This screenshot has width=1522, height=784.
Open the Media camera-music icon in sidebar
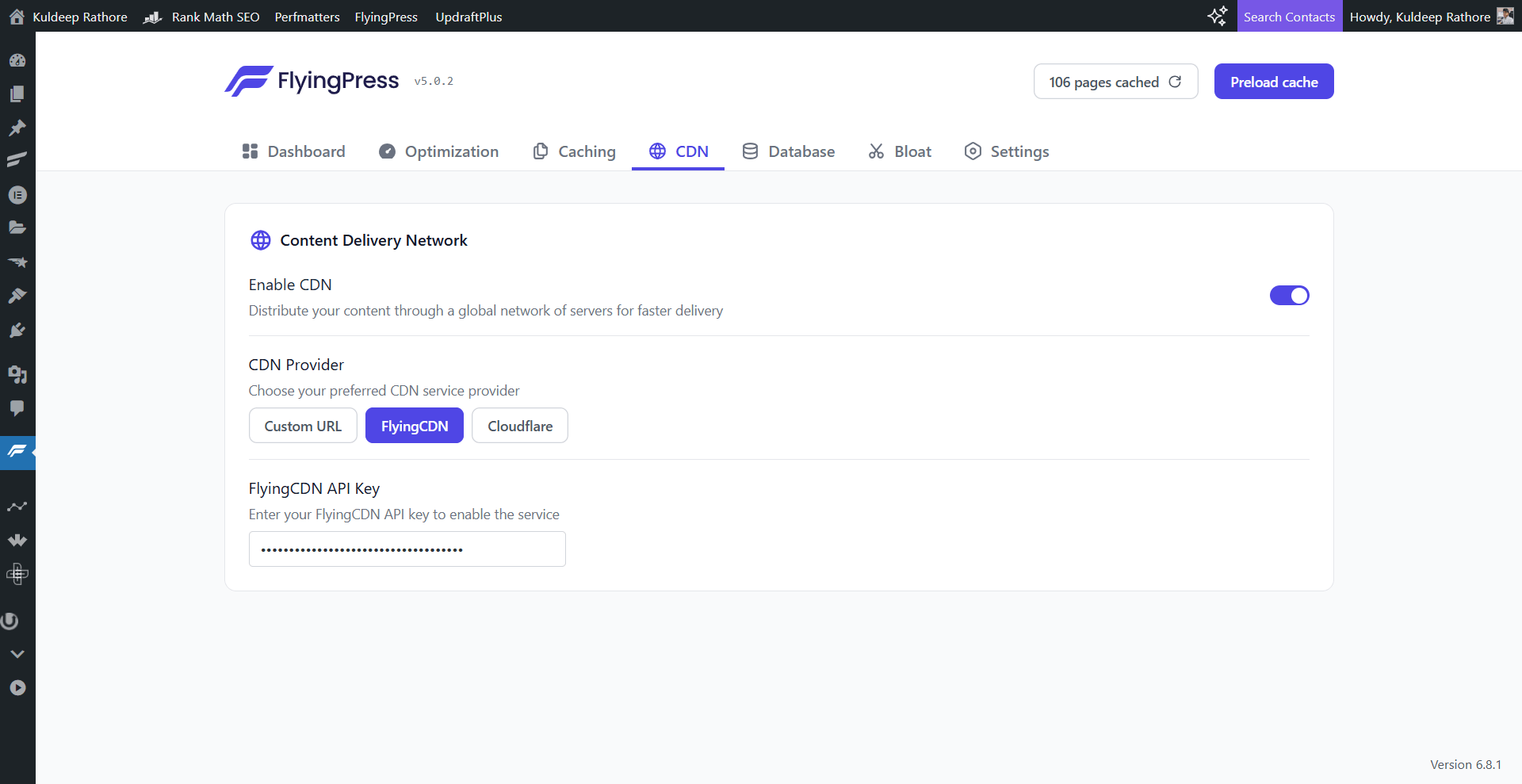17,374
